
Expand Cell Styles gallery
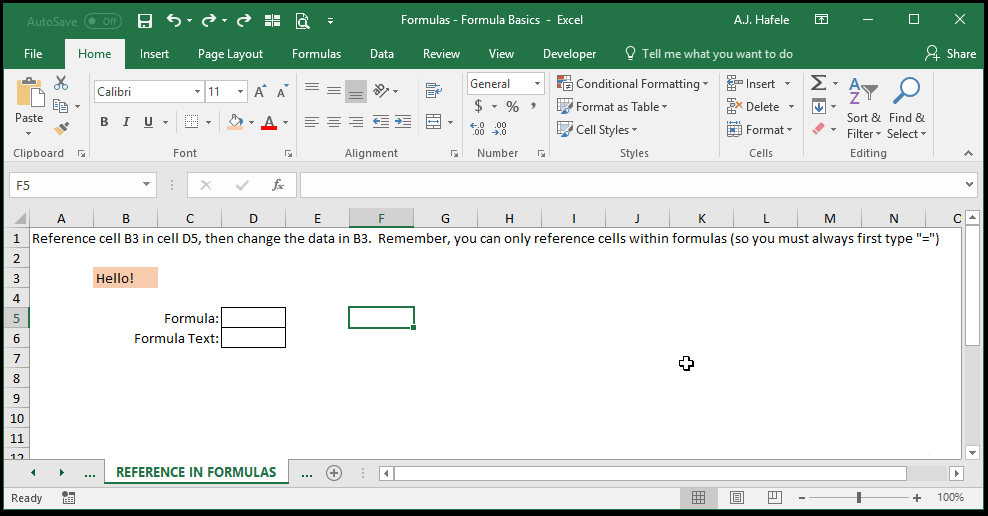[597, 129]
